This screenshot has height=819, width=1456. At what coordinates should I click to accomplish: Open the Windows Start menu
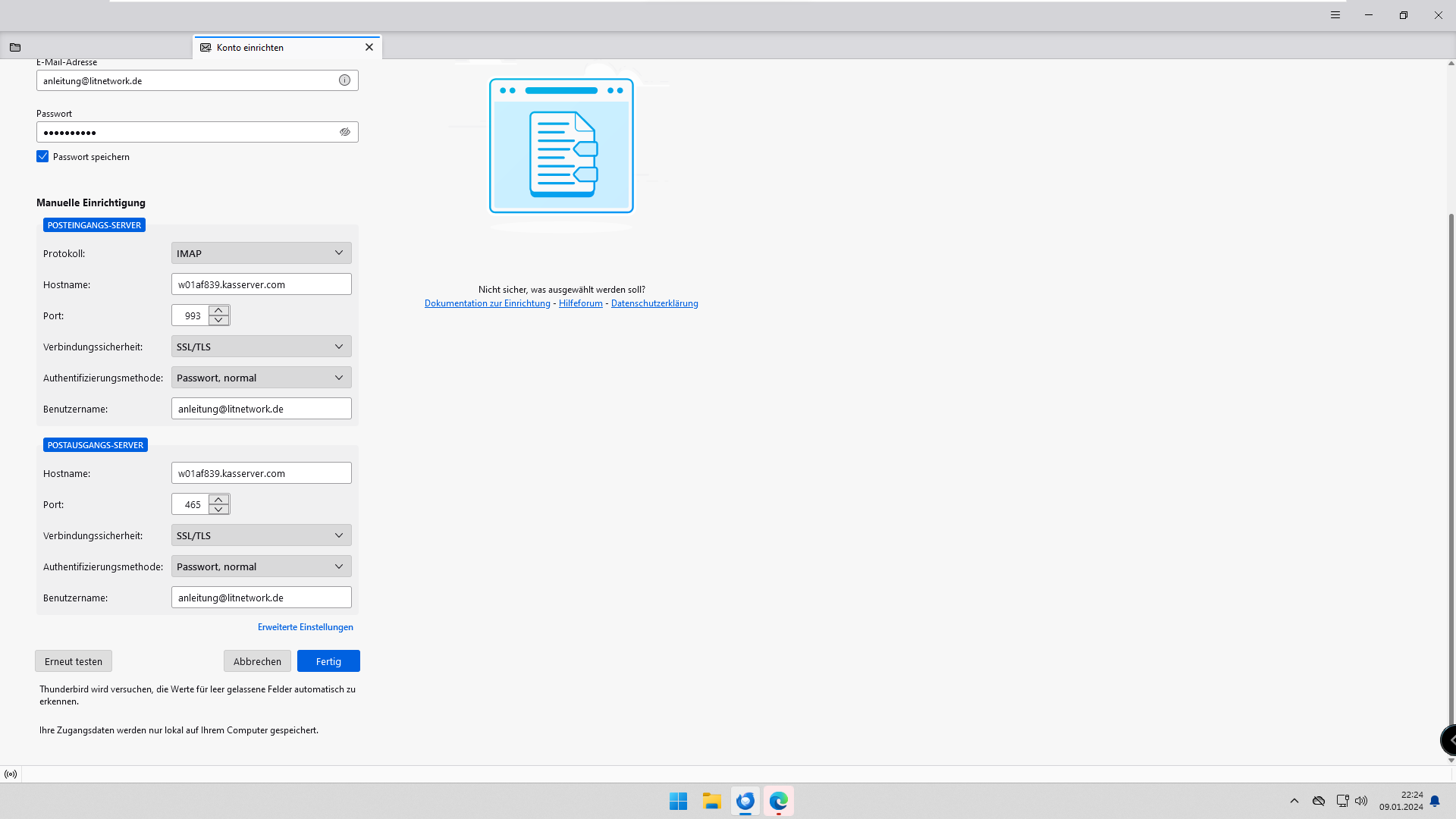678,801
